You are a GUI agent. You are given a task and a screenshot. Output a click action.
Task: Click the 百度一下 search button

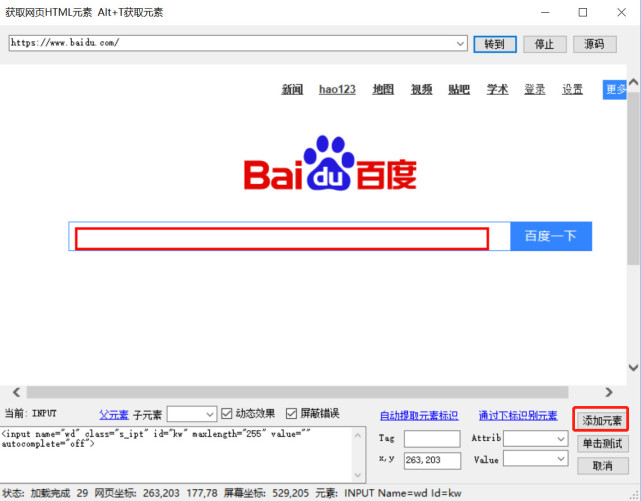coord(551,236)
